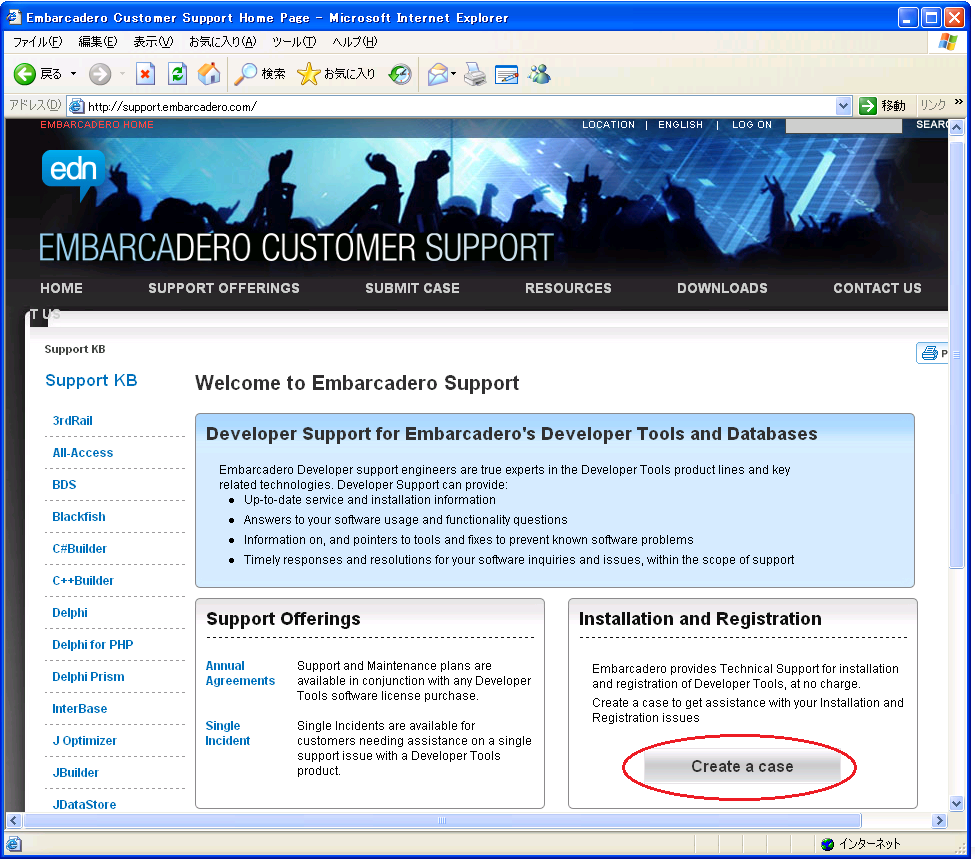Open the ファイル(F) menu

[37, 42]
